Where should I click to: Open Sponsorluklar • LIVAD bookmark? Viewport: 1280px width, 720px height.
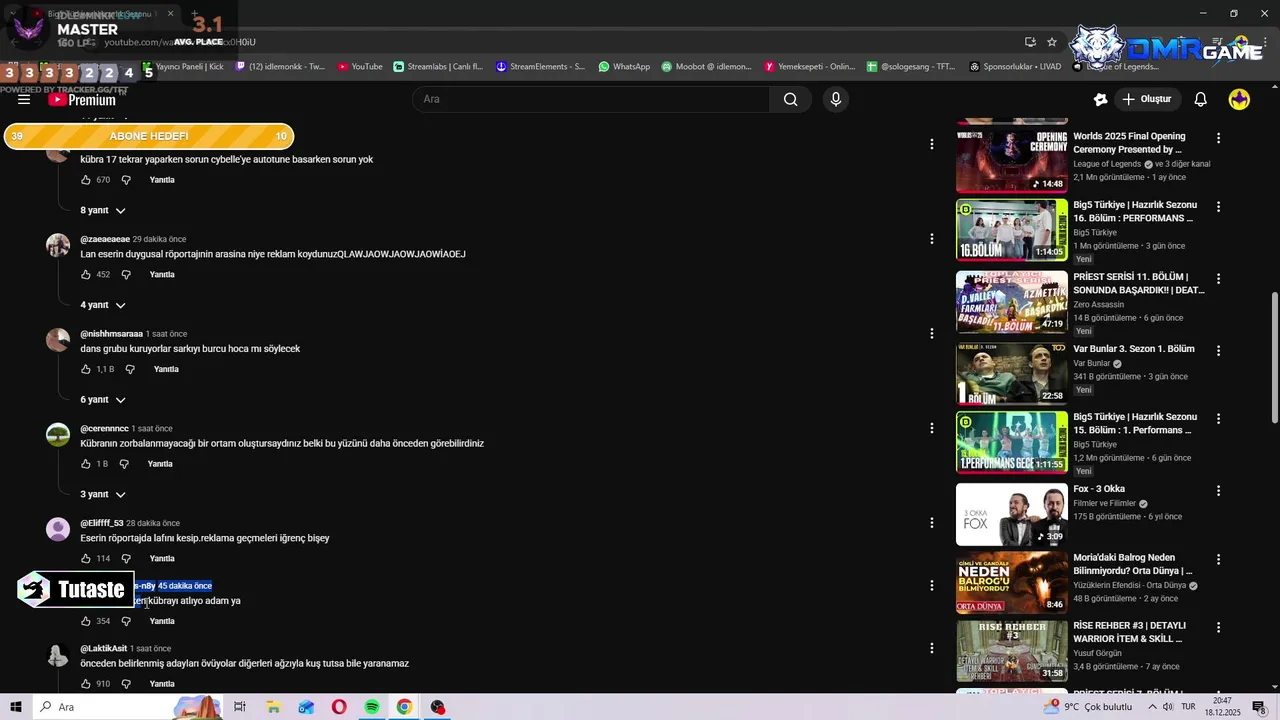click(x=1016, y=67)
